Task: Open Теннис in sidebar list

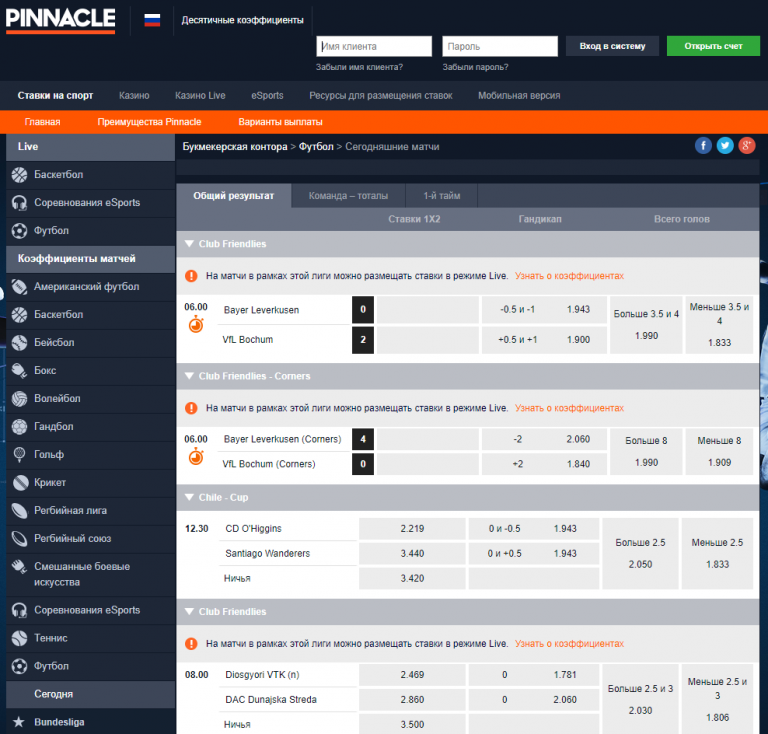Action: pos(91,638)
